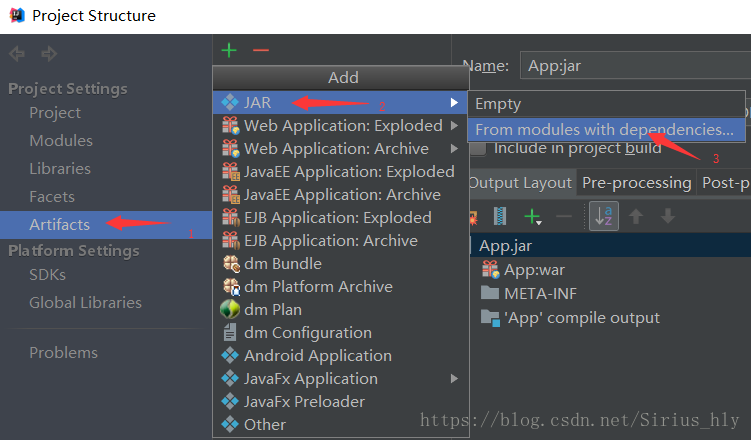Select dm Bundle menu entry
The image size is (751, 440).
click(x=340, y=263)
